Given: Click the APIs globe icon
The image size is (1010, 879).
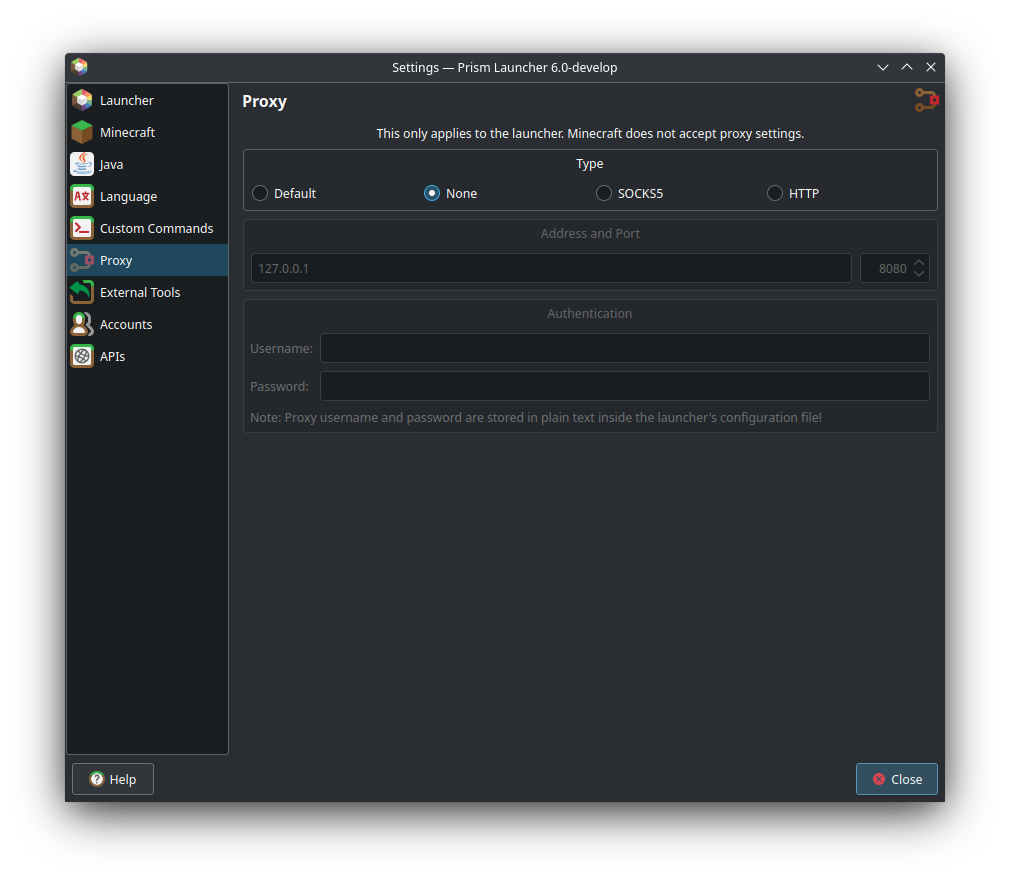Looking at the screenshot, I should click(x=82, y=356).
